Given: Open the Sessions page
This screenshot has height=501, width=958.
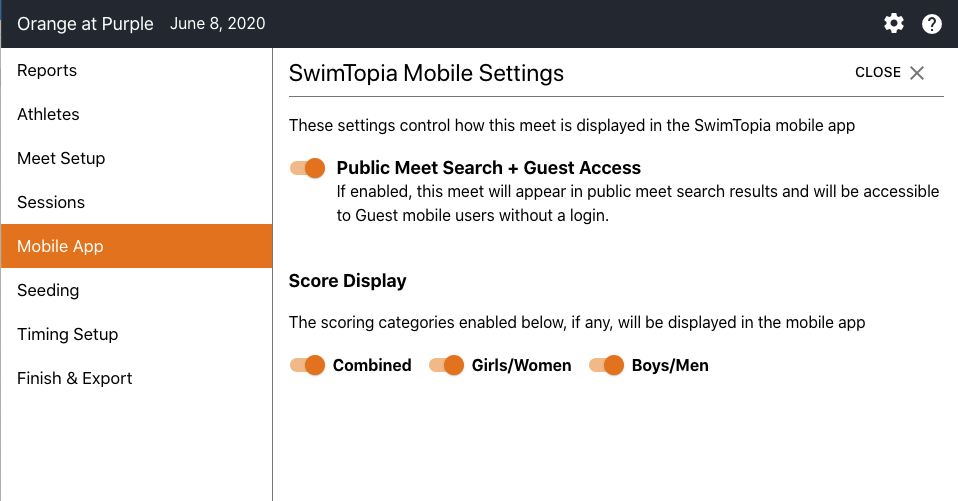Looking at the screenshot, I should click(x=51, y=202).
